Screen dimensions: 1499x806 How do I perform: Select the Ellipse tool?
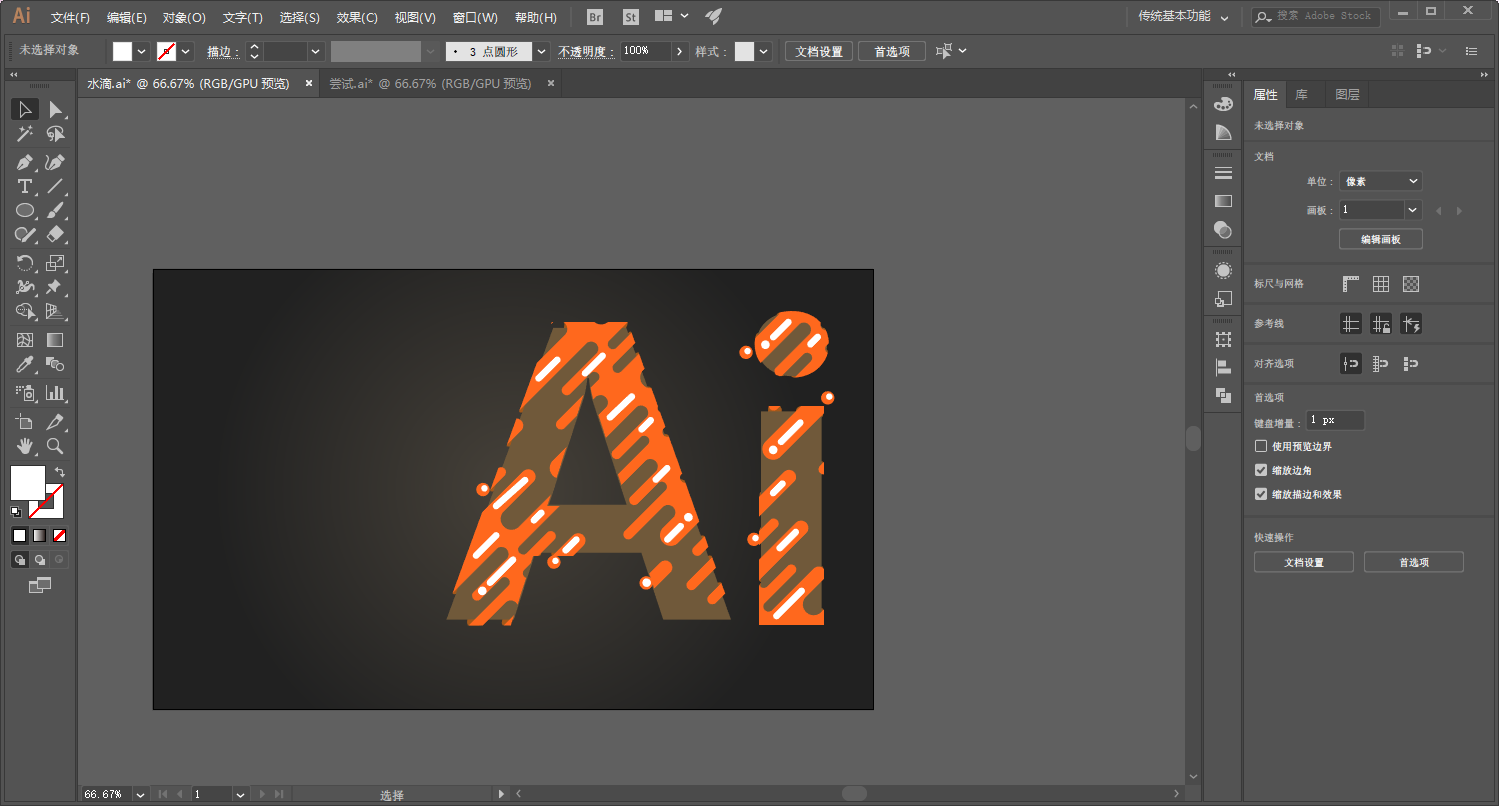click(x=25, y=210)
